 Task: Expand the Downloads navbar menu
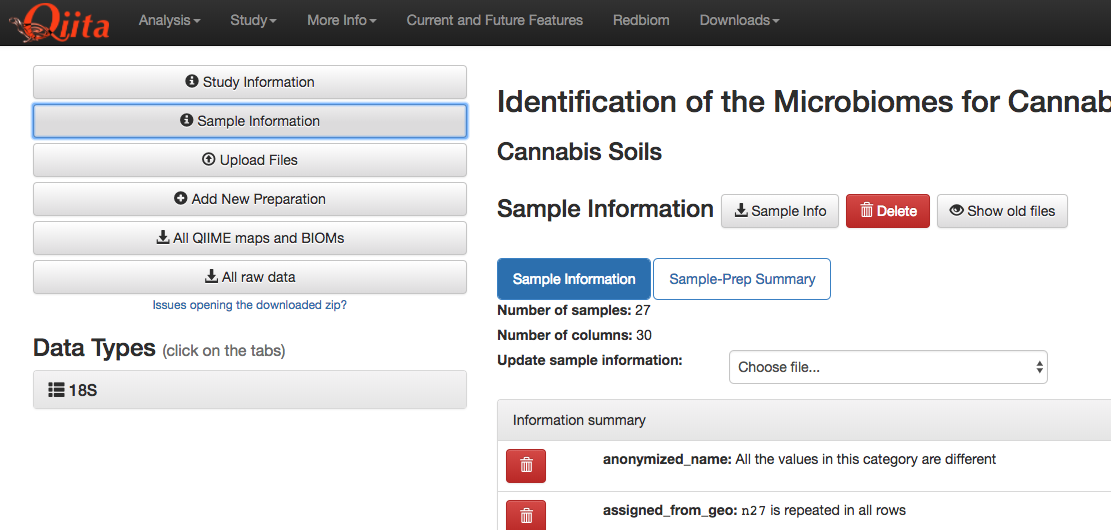point(739,20)
